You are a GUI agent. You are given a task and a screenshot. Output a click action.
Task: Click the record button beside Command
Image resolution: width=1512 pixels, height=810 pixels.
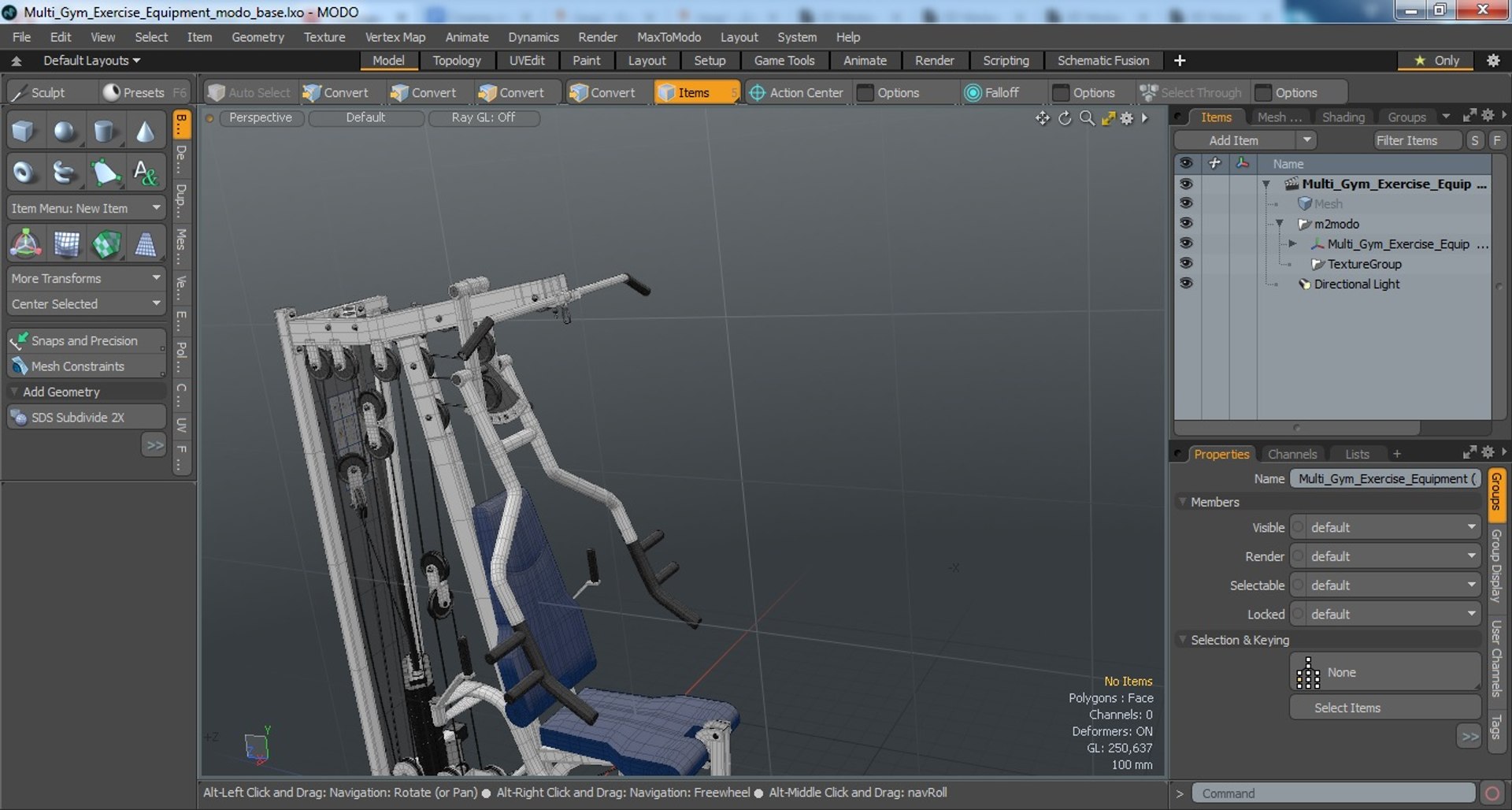point(1492,793)
